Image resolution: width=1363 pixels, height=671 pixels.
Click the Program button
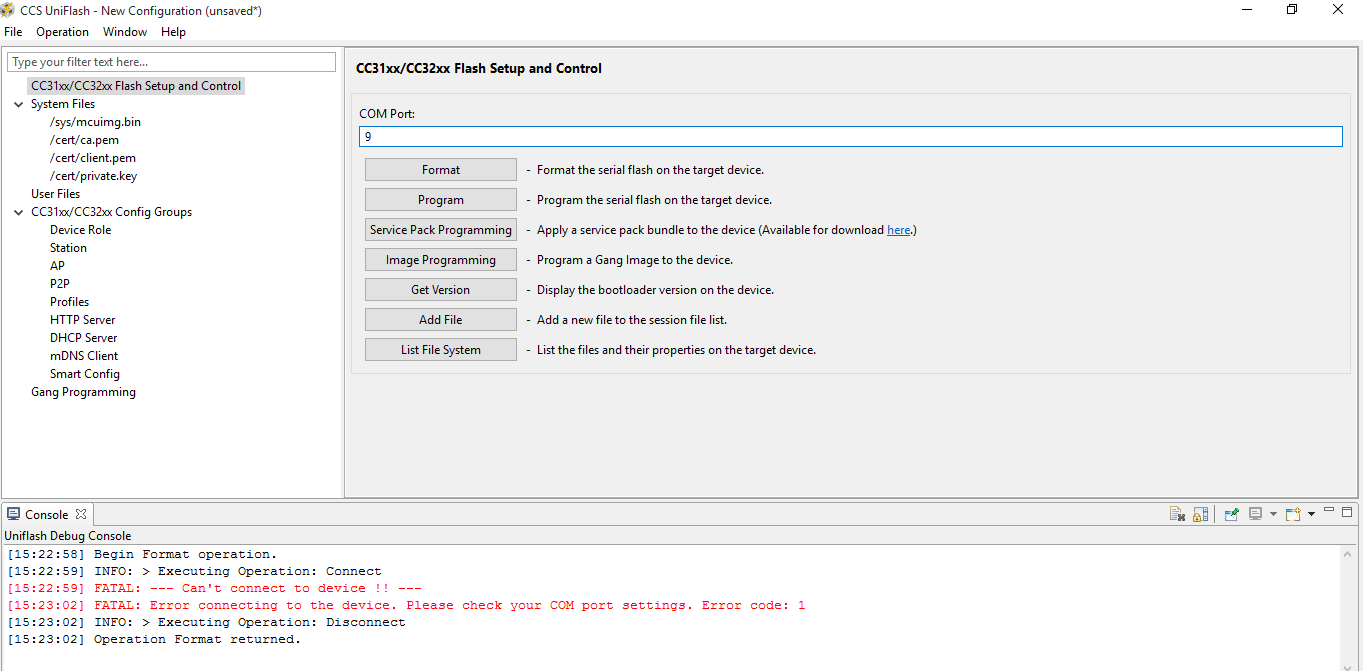point(441,200)
